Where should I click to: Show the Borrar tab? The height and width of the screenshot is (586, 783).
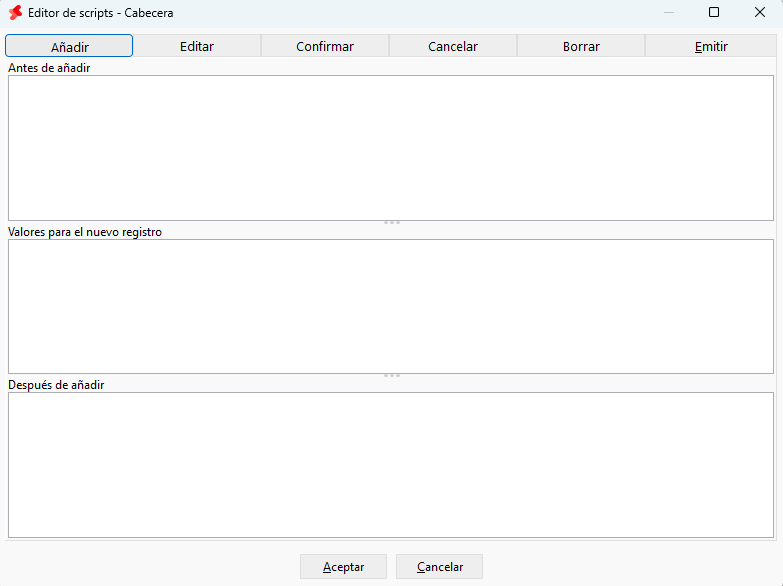pos(581,46)
